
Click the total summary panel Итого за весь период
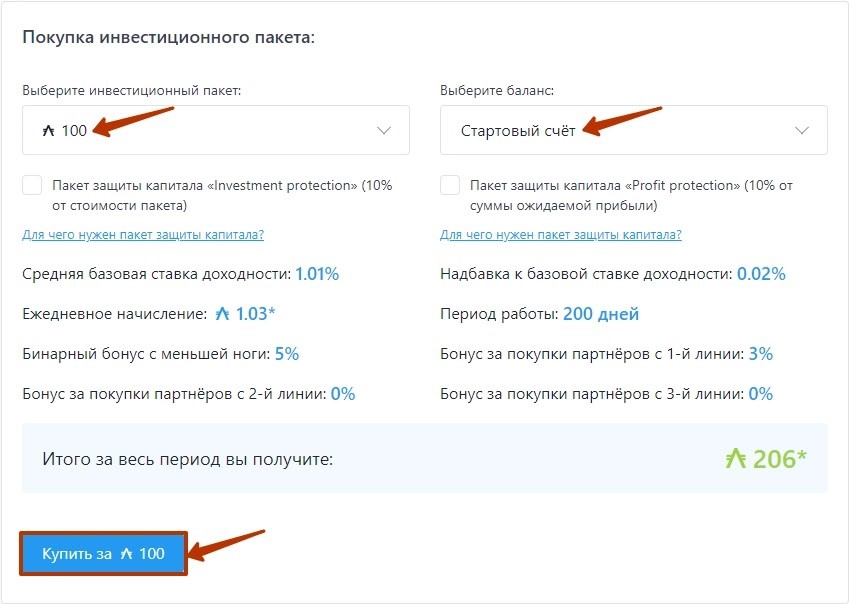[425, 458]
